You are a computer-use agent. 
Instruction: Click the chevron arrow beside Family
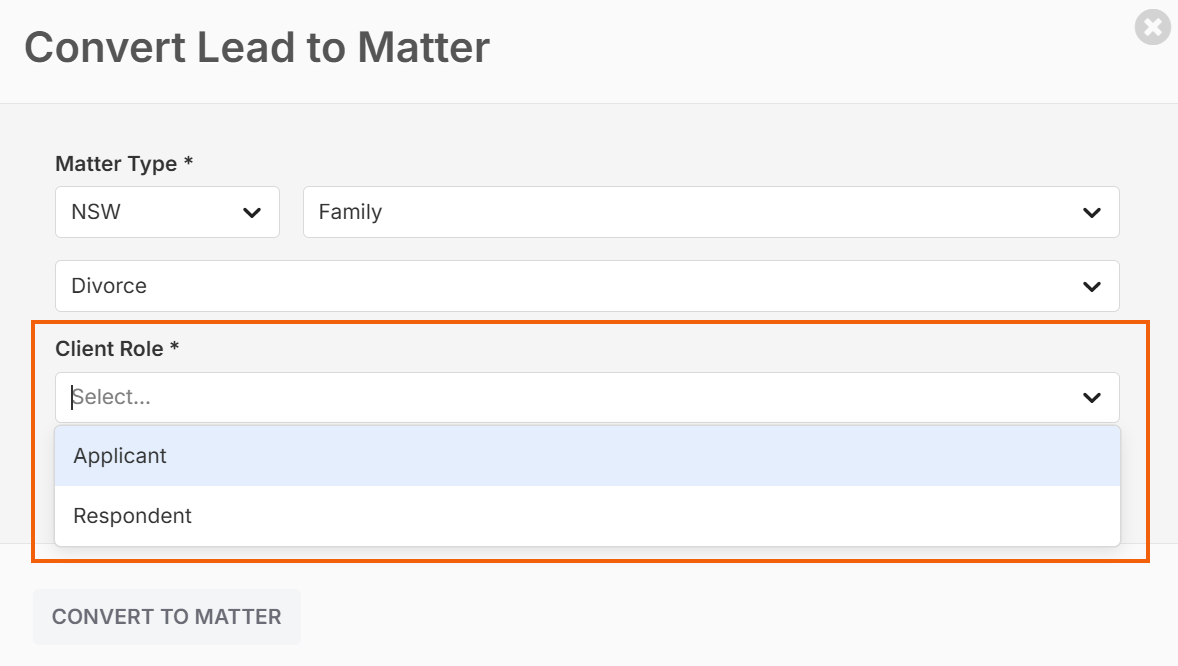coord(1092,213)
